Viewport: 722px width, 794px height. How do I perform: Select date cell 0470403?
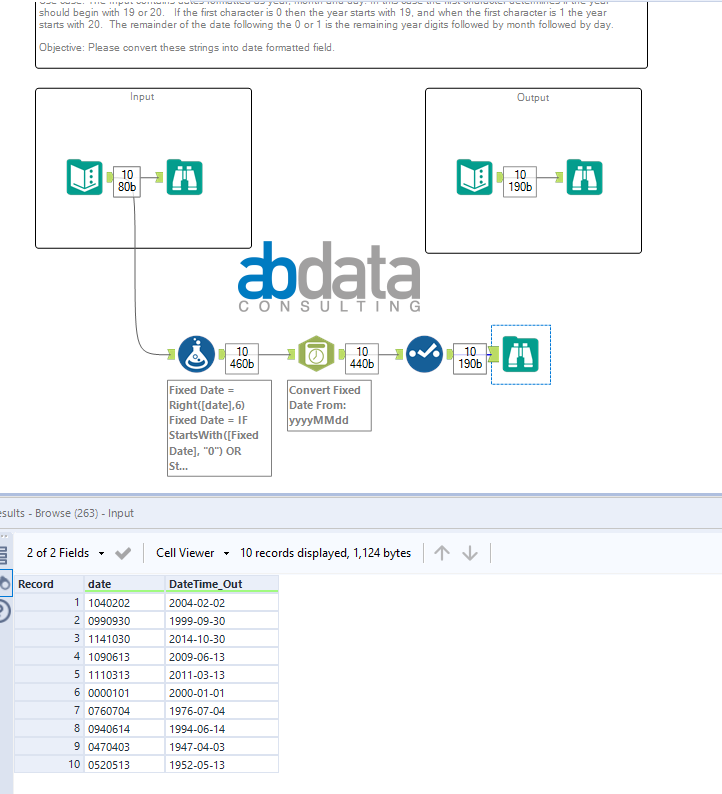(x=125, y=747)
